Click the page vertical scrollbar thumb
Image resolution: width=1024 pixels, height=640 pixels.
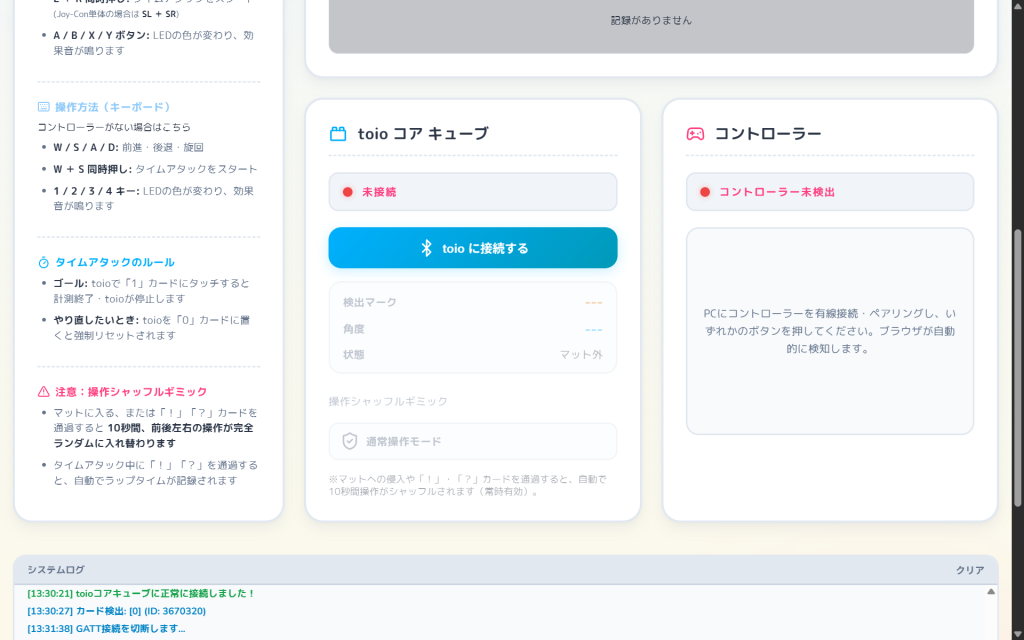coord(1017,368)
